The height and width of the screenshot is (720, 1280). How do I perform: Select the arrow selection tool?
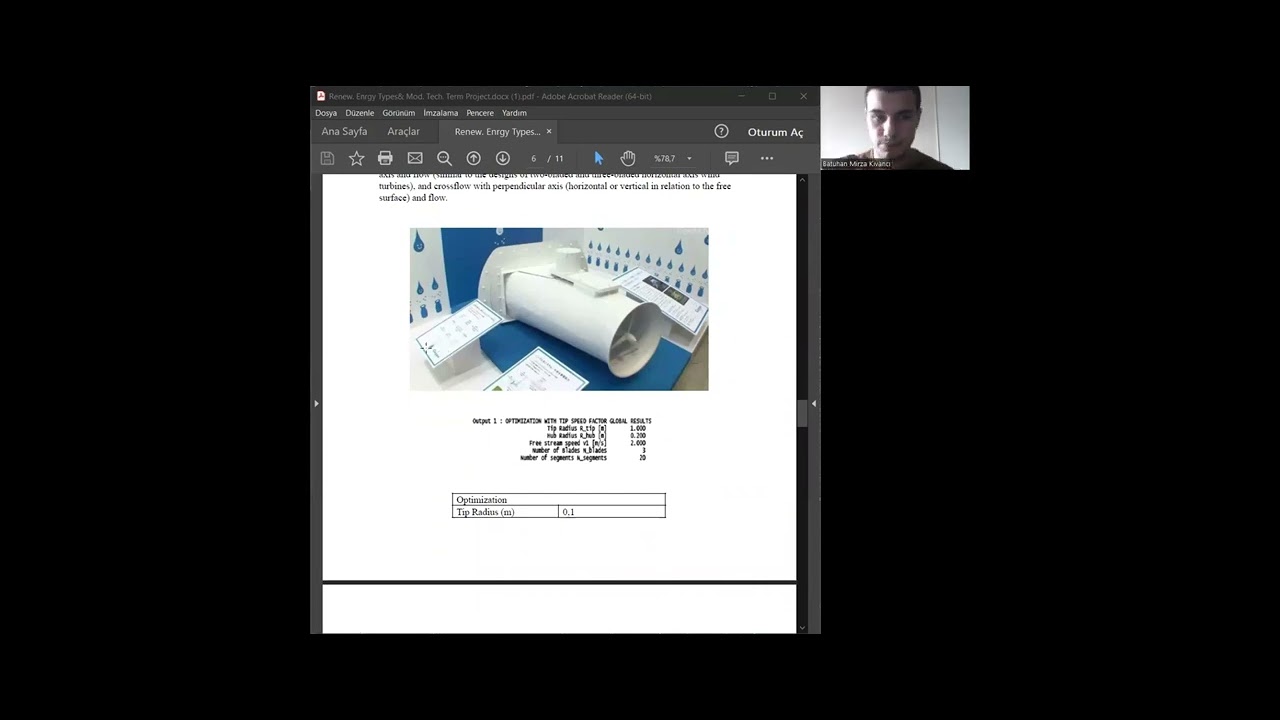pos(599,158)
